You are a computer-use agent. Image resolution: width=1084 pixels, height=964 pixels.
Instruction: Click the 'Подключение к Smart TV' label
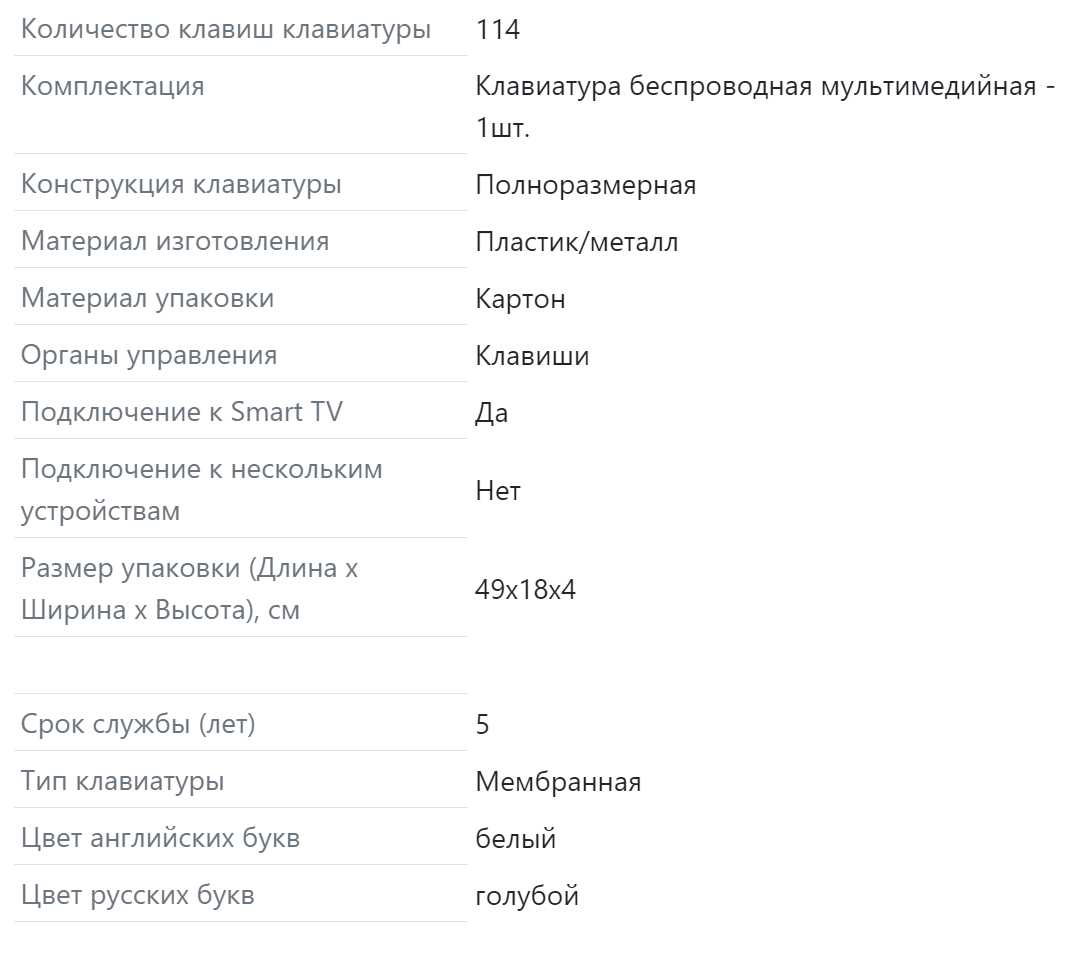click(182, 412)
